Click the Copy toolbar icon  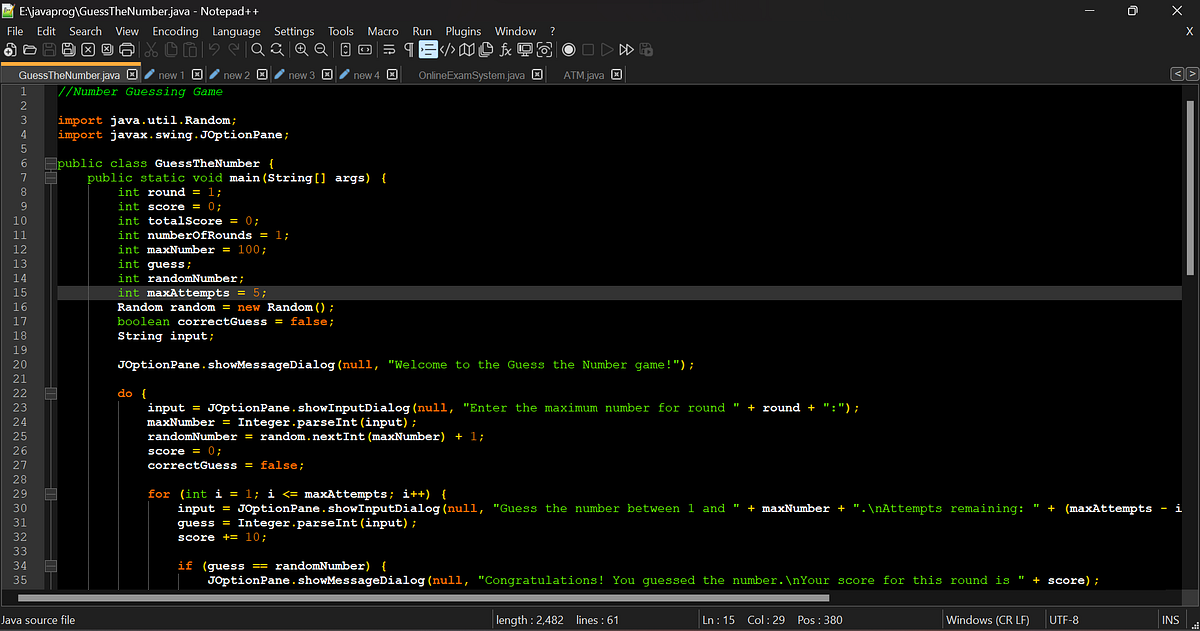172,49
